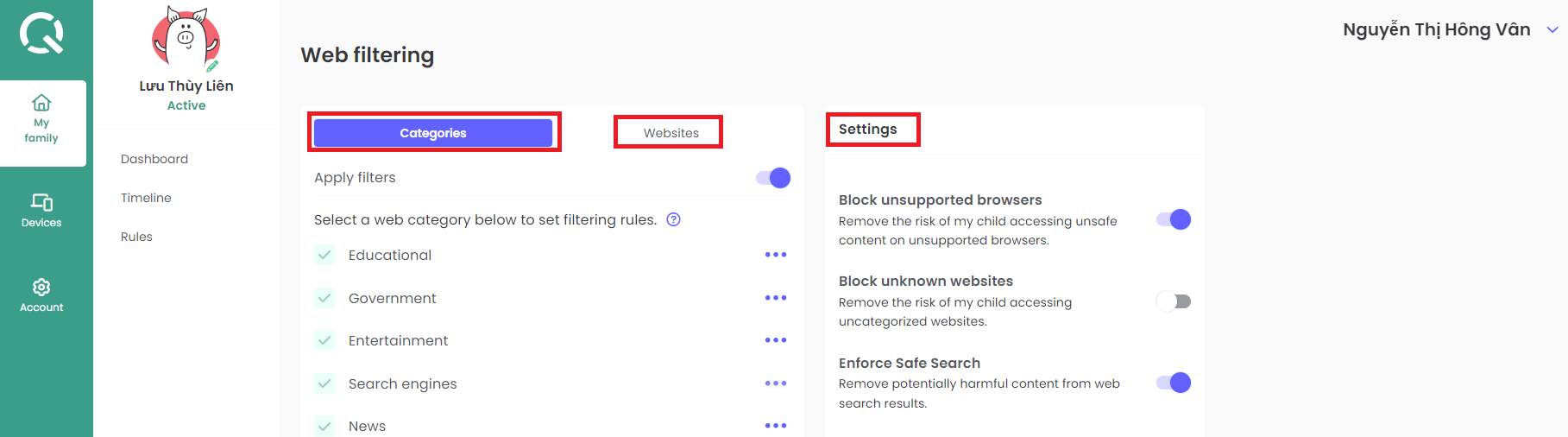Edit the pig avatar pencil icon
This screenshot has width=1568, height=437.
[x=212, y=66]
